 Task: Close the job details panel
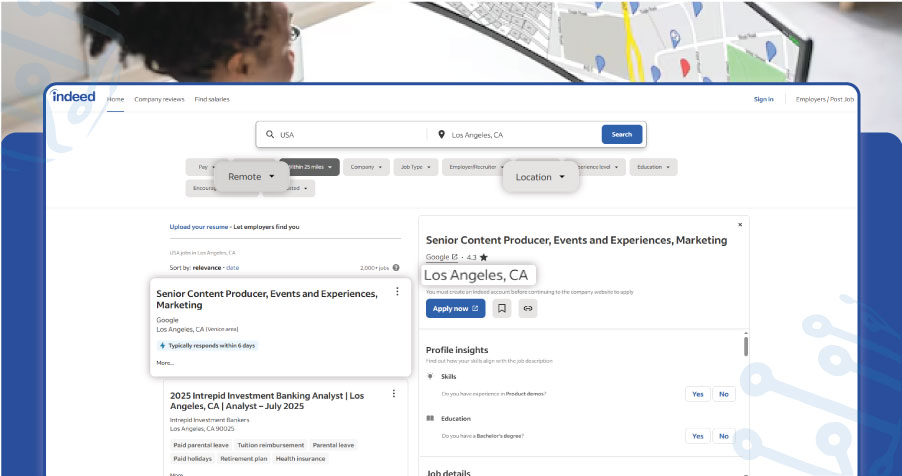[x=740, y=225]
